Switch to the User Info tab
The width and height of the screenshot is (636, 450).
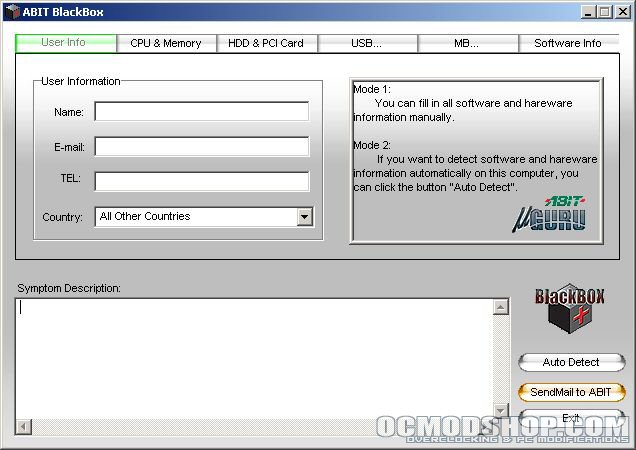66,43
